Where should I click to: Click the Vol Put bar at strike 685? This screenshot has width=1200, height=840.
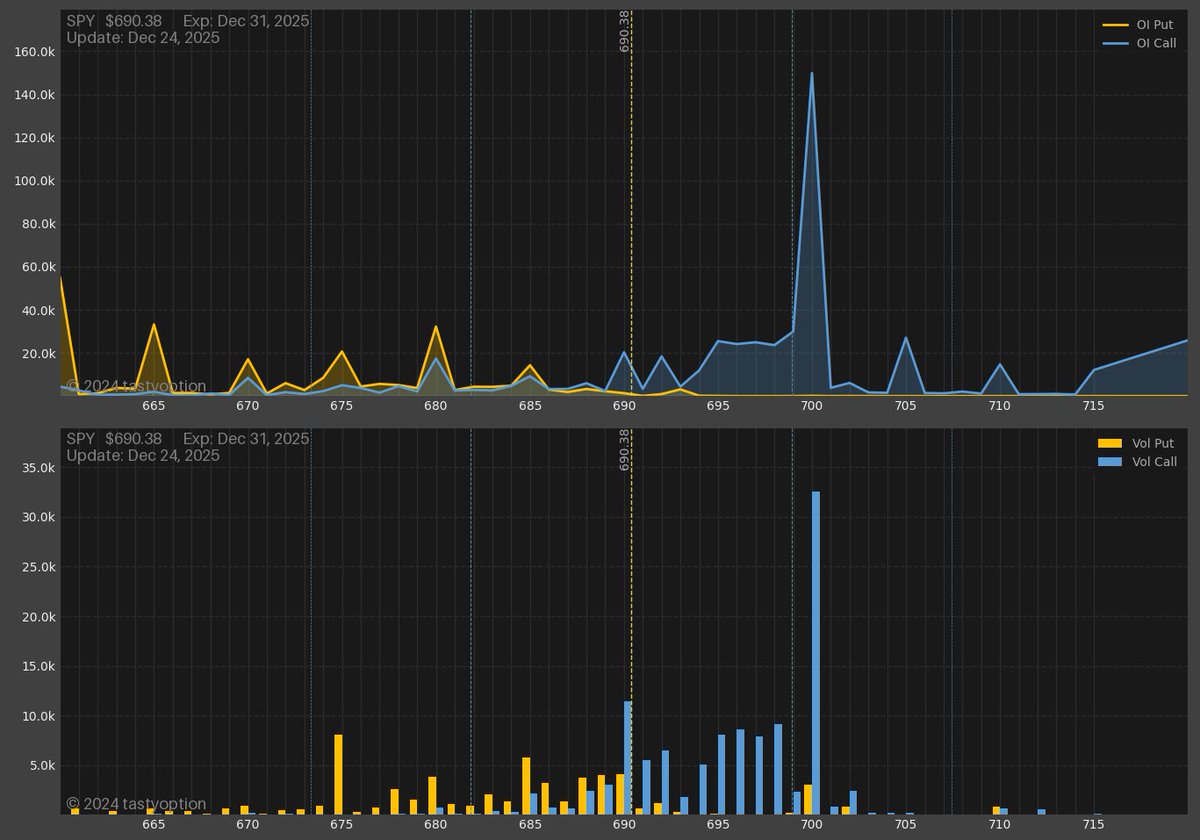point(526,786)
